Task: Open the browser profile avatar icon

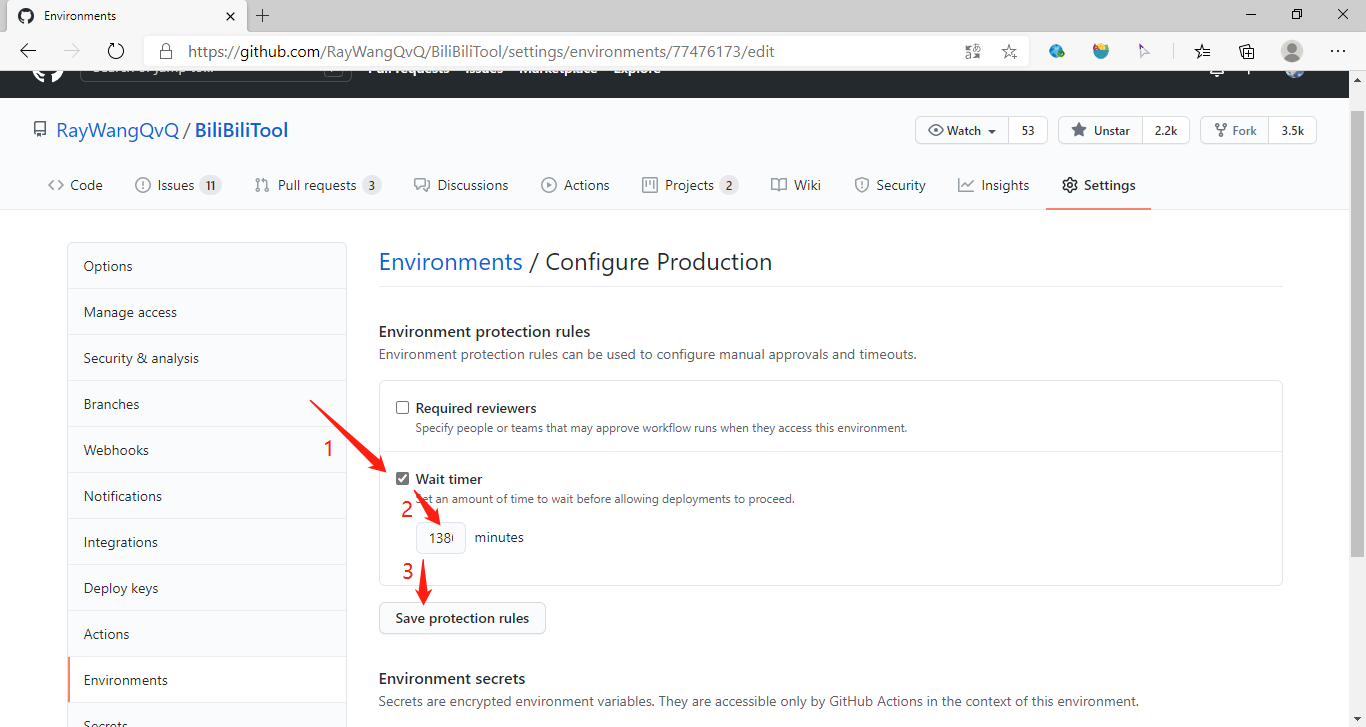Action: click(1292, 51)
